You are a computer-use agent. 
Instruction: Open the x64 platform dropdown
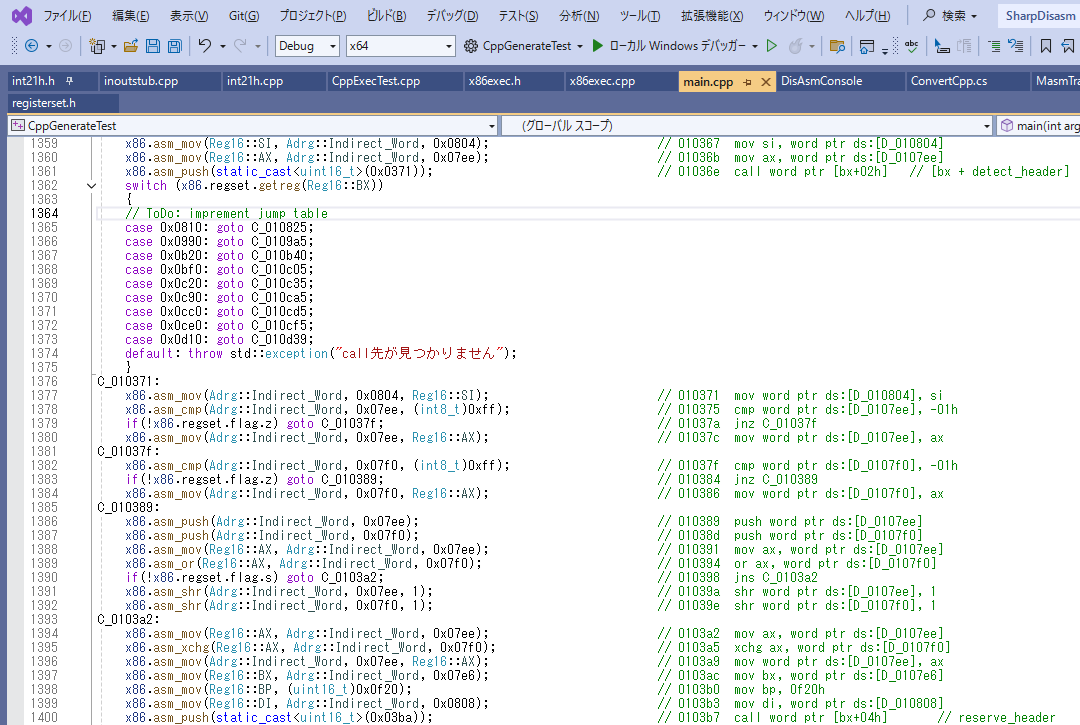pos(400,46)
